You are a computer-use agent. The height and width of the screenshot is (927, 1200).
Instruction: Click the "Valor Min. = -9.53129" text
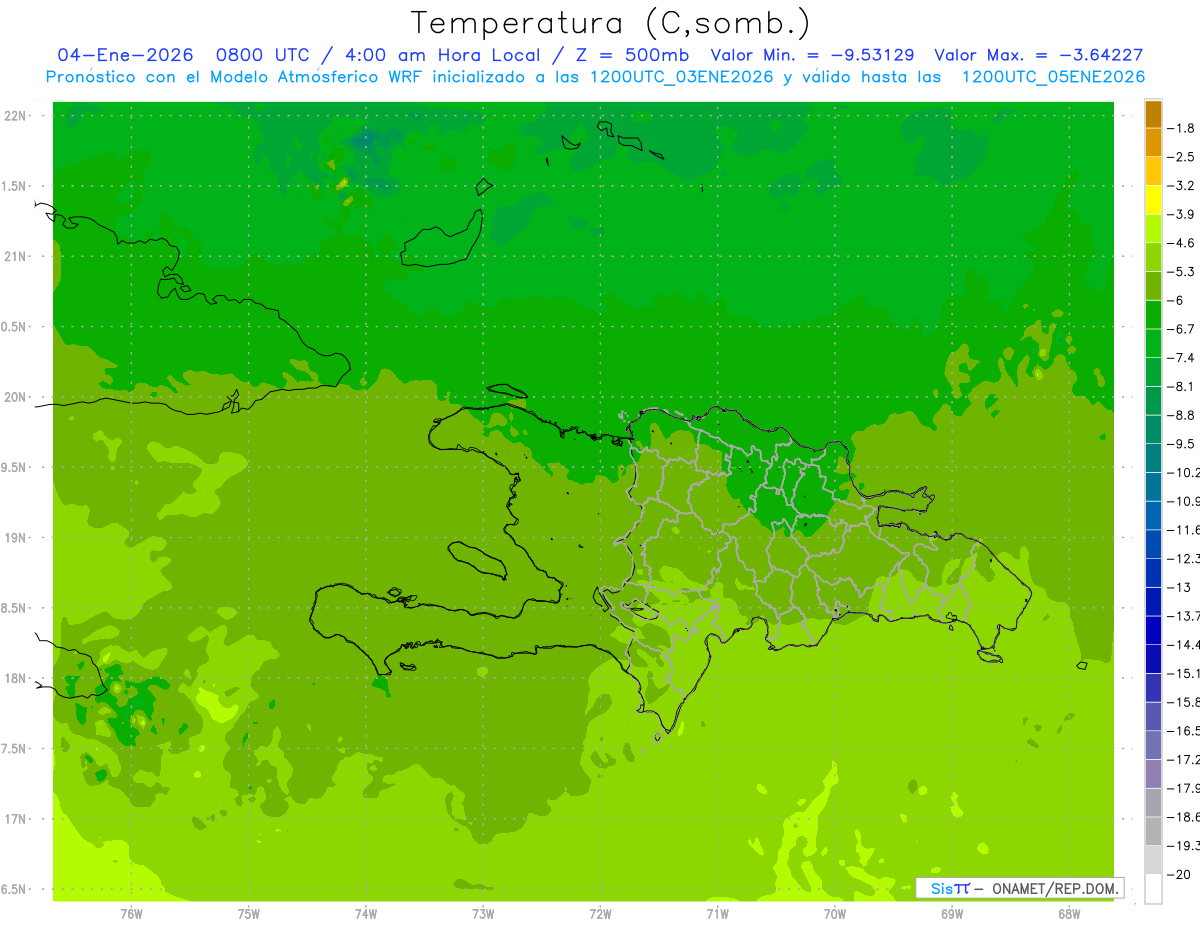[812, 55]
